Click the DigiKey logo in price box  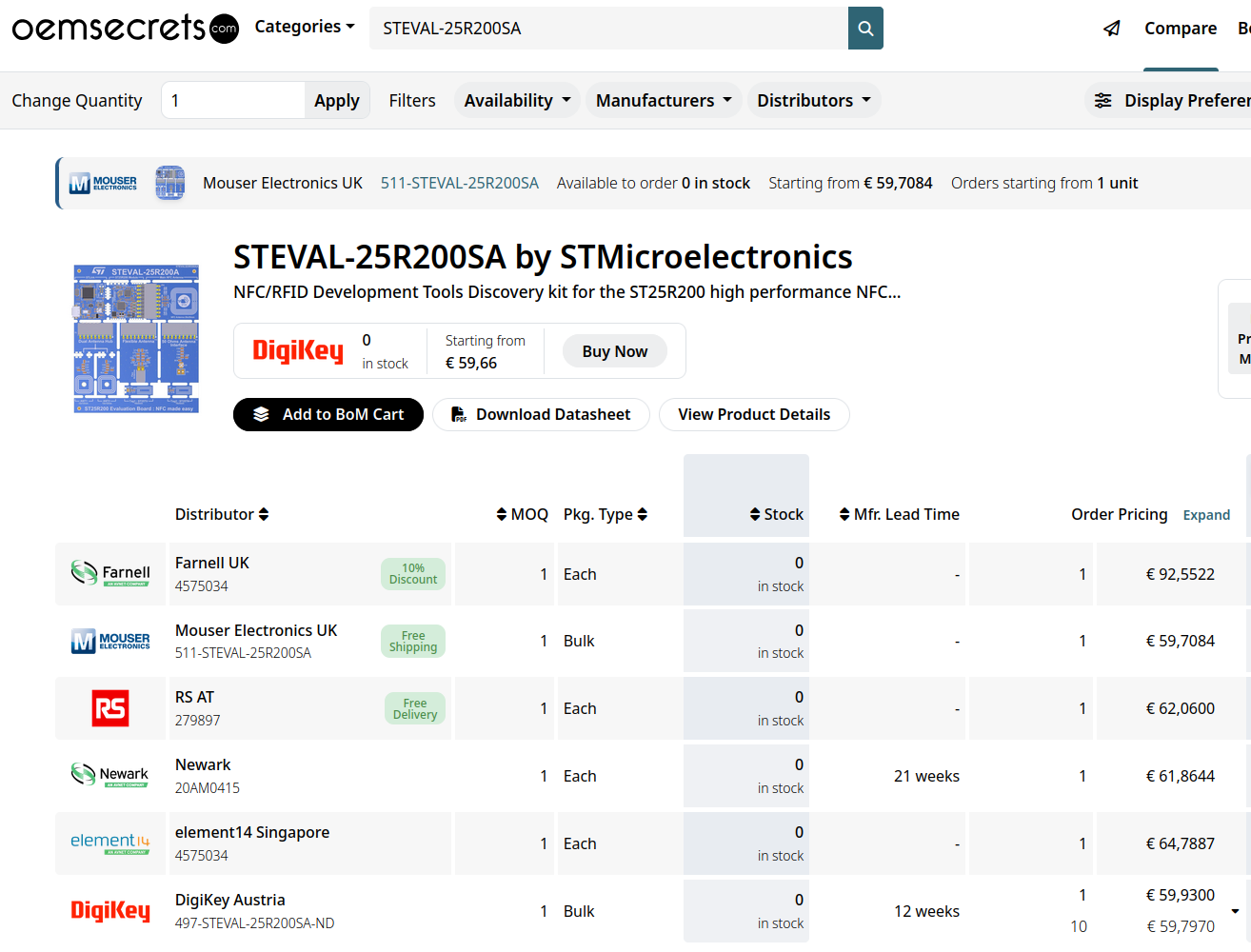pos(298,351)
